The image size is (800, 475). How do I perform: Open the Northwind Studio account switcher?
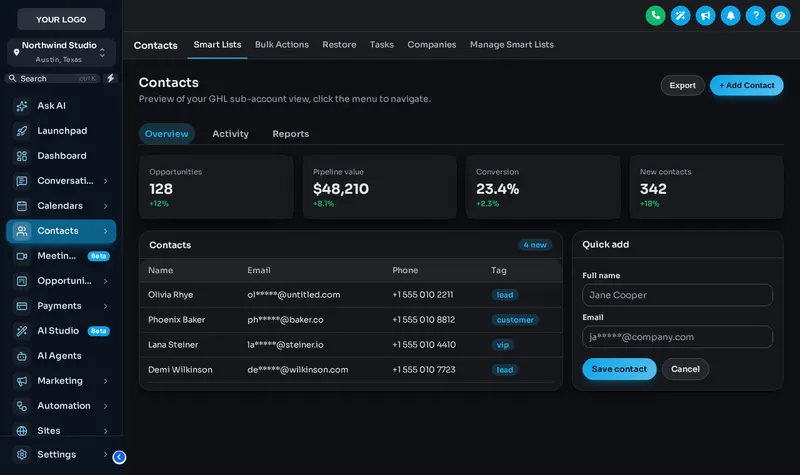[61, 52]
